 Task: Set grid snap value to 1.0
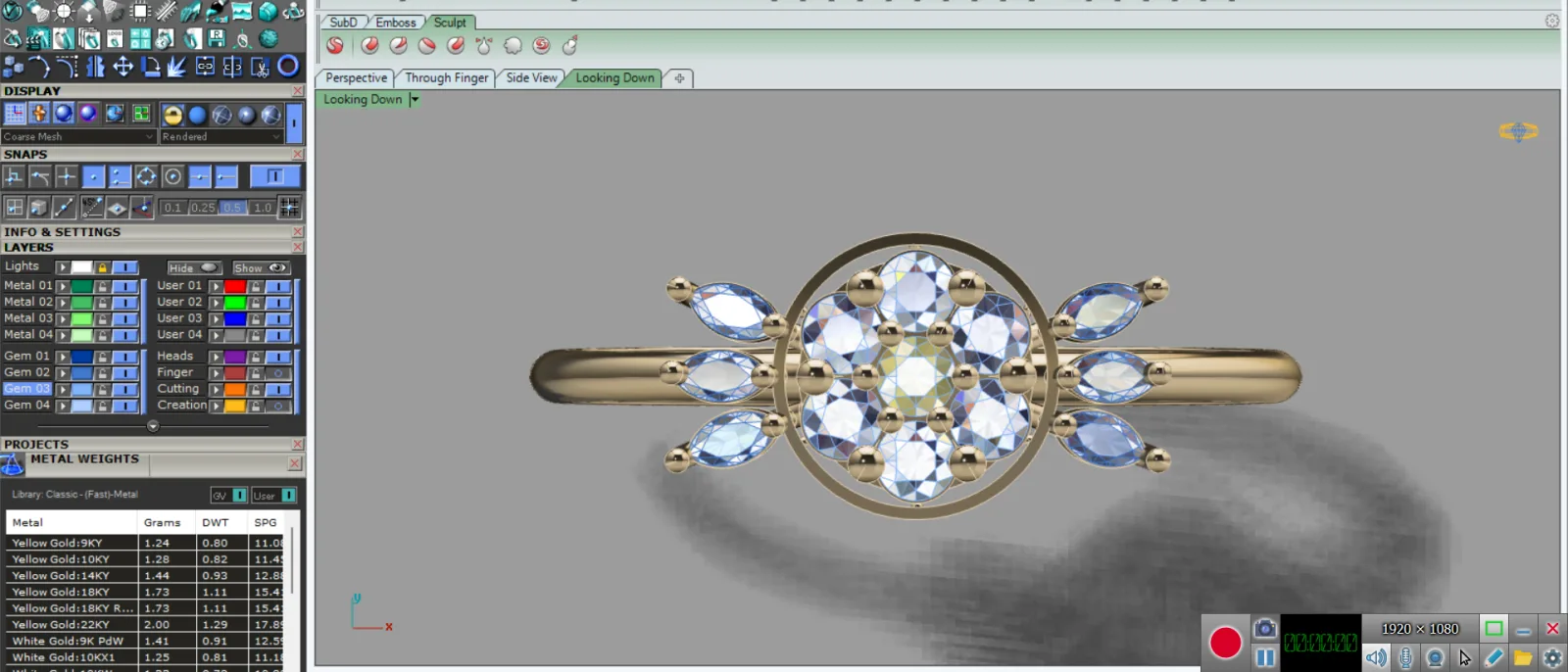pos(263,208)
